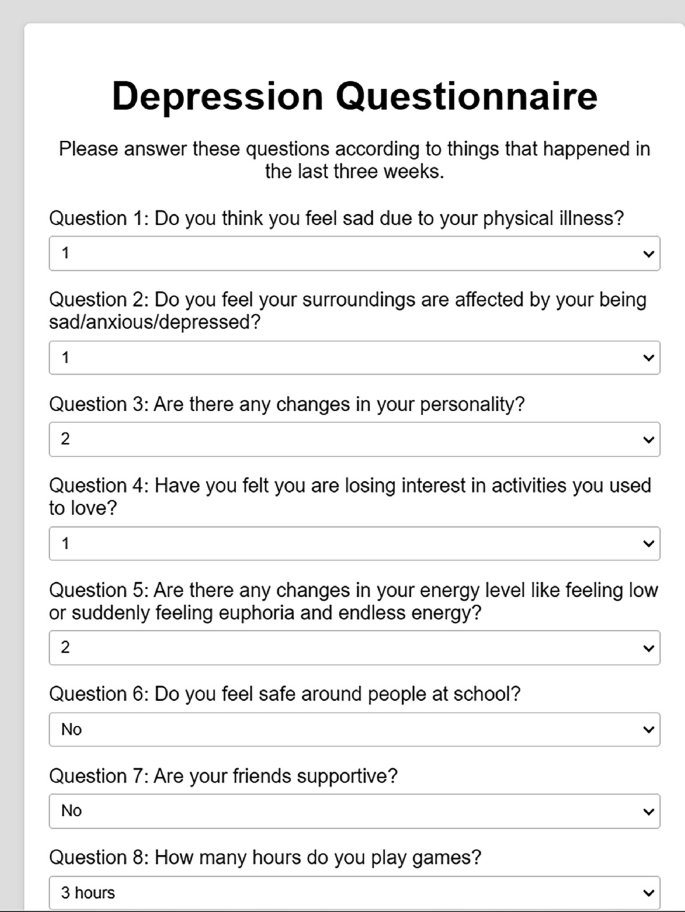Image resolution: width=685 pixels, height=912 pixels.
Task: Open the Question 7 supportive friends dropdown
Action: coord(354,810)
